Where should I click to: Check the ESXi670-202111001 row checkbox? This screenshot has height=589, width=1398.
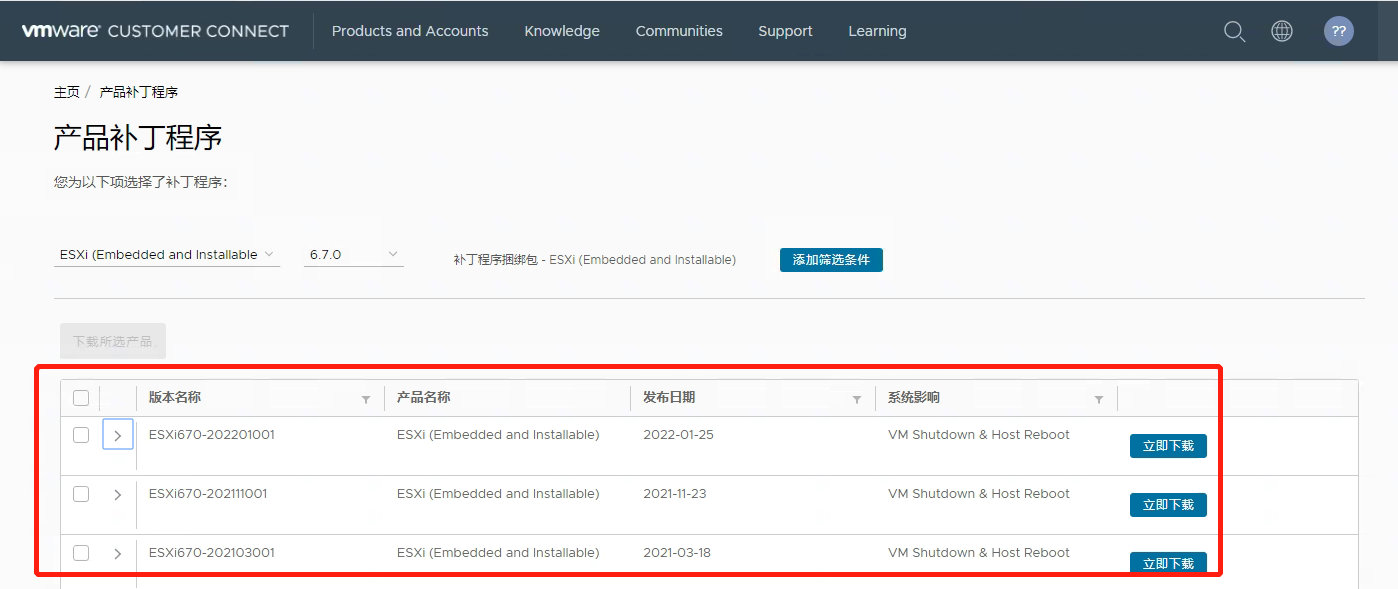(81, 494)
